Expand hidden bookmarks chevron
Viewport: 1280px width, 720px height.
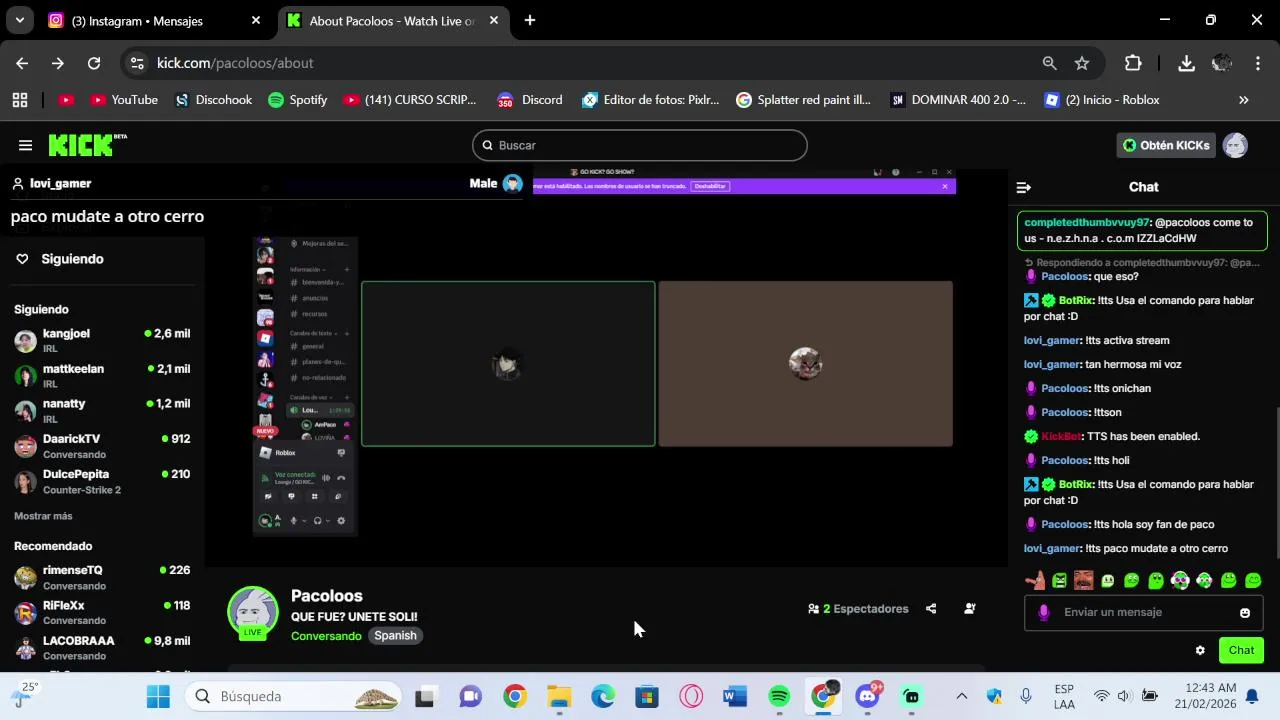coord(1244,100)
